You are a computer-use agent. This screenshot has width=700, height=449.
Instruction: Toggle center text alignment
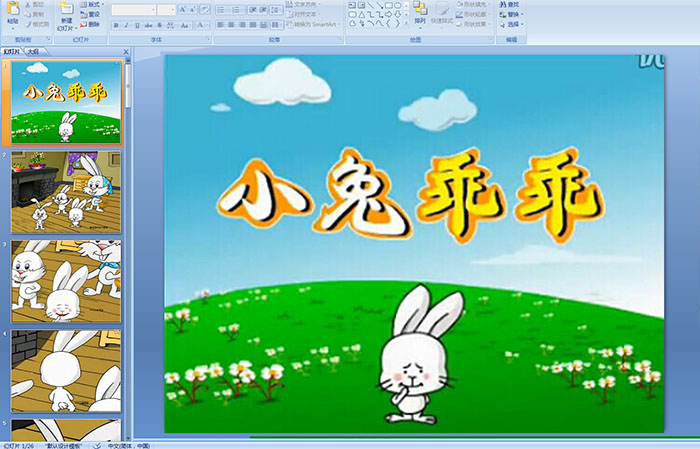[x=231, y=25]
